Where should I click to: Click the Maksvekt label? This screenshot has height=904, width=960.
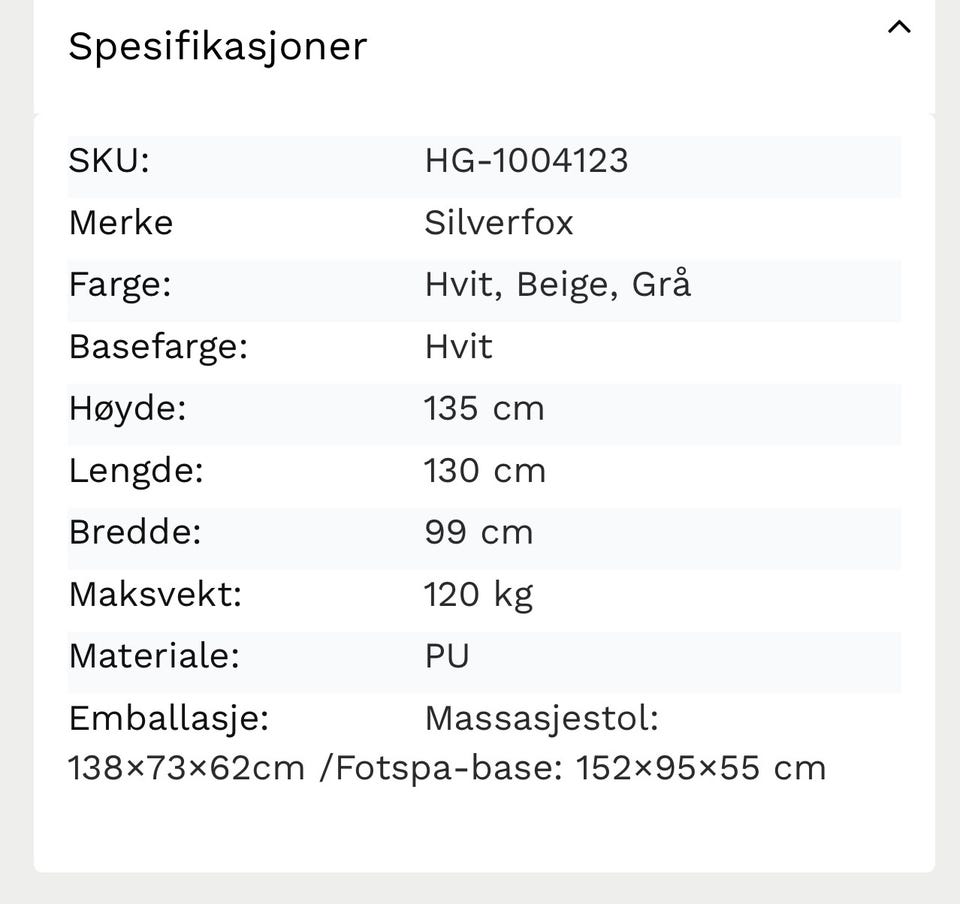pos(156,594)
